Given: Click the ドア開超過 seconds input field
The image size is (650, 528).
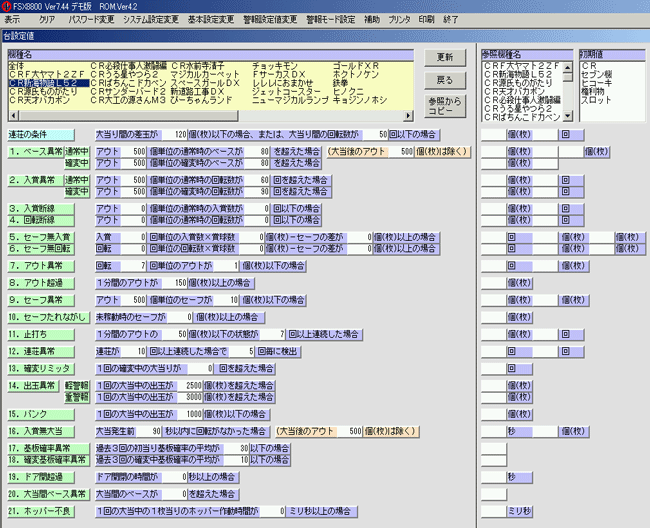Looking at the screenshot, I should pyautogui.click(x=175, y=477).
